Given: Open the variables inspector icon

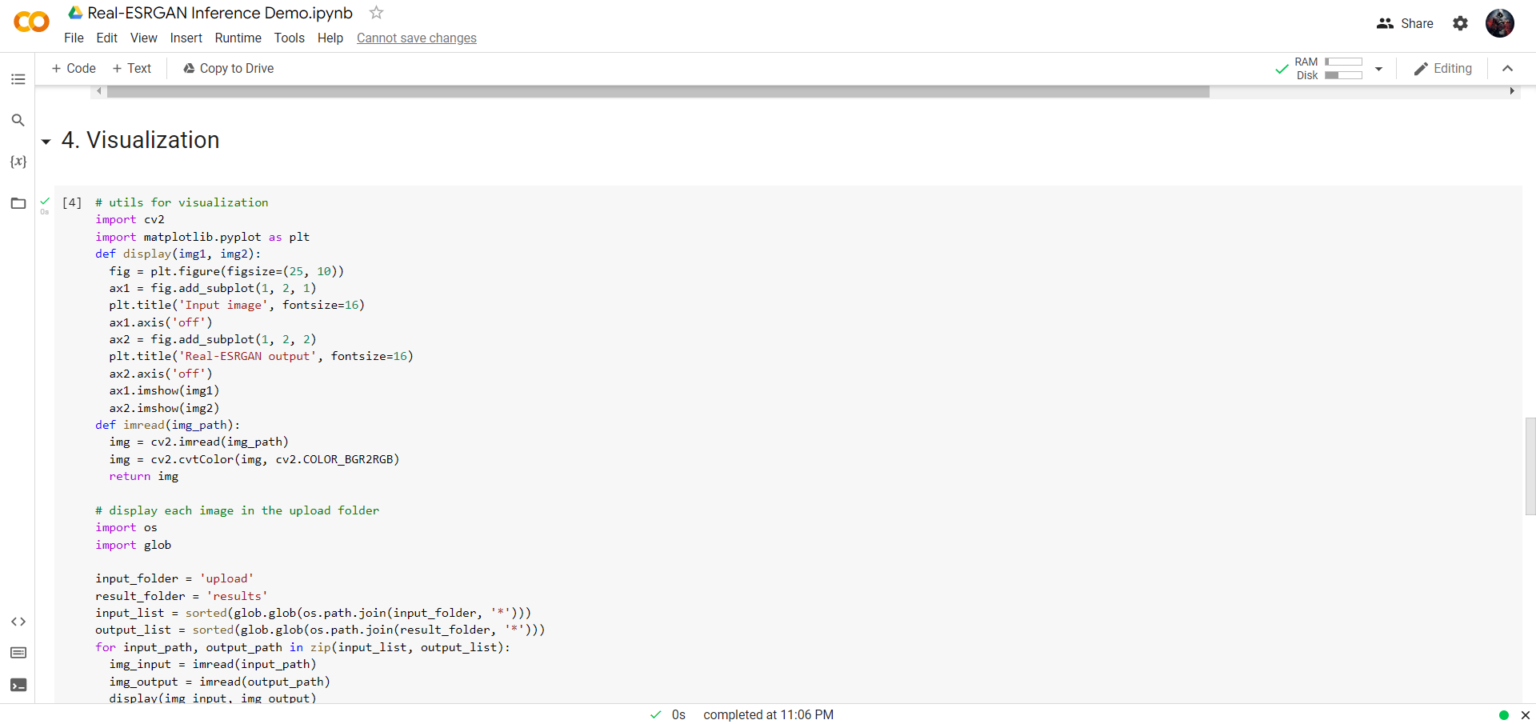Looking at the screenshot, I should pos(18,161).
